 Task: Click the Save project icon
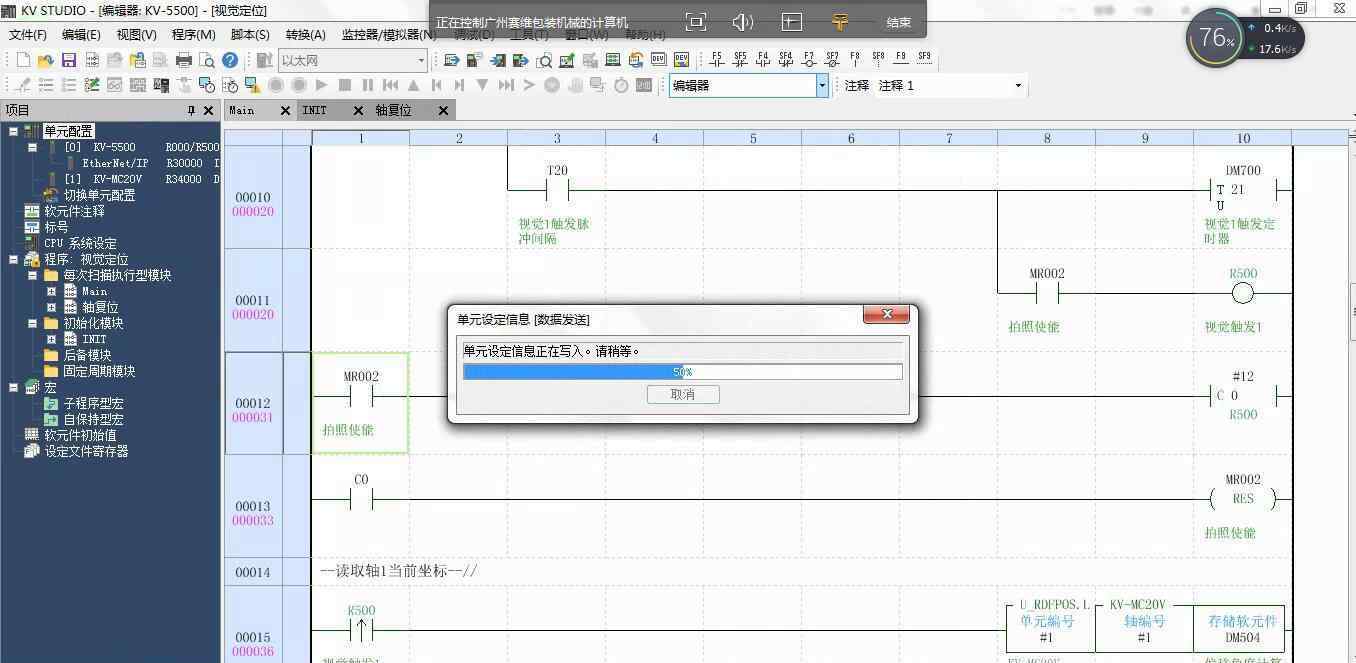[x=69, y=60]
